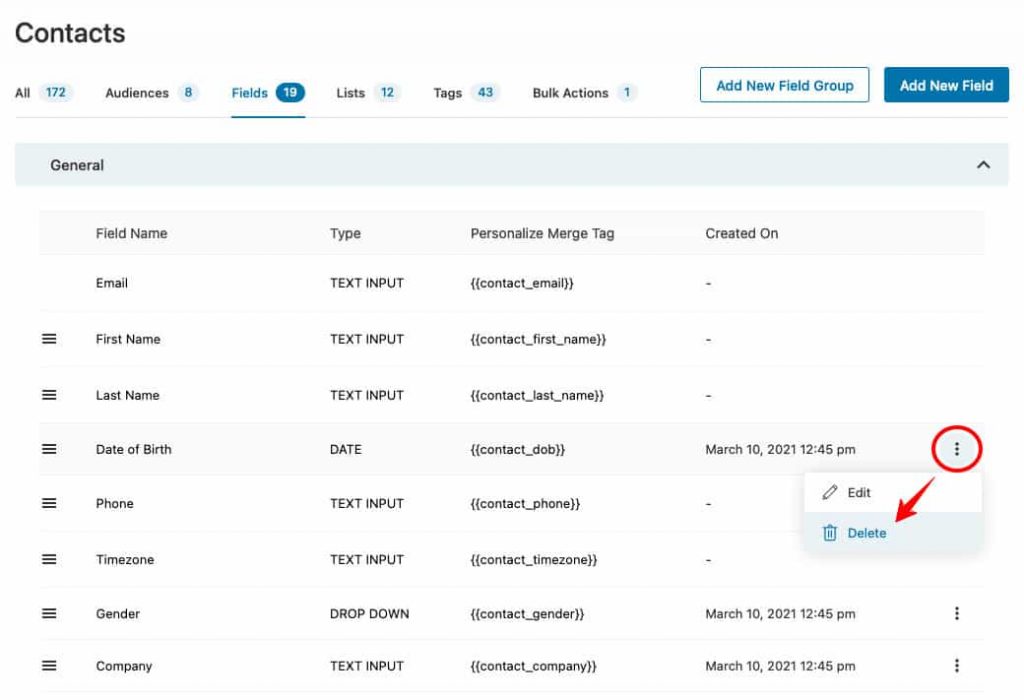
Task: Click the Gender row created date
Action: 780,614
